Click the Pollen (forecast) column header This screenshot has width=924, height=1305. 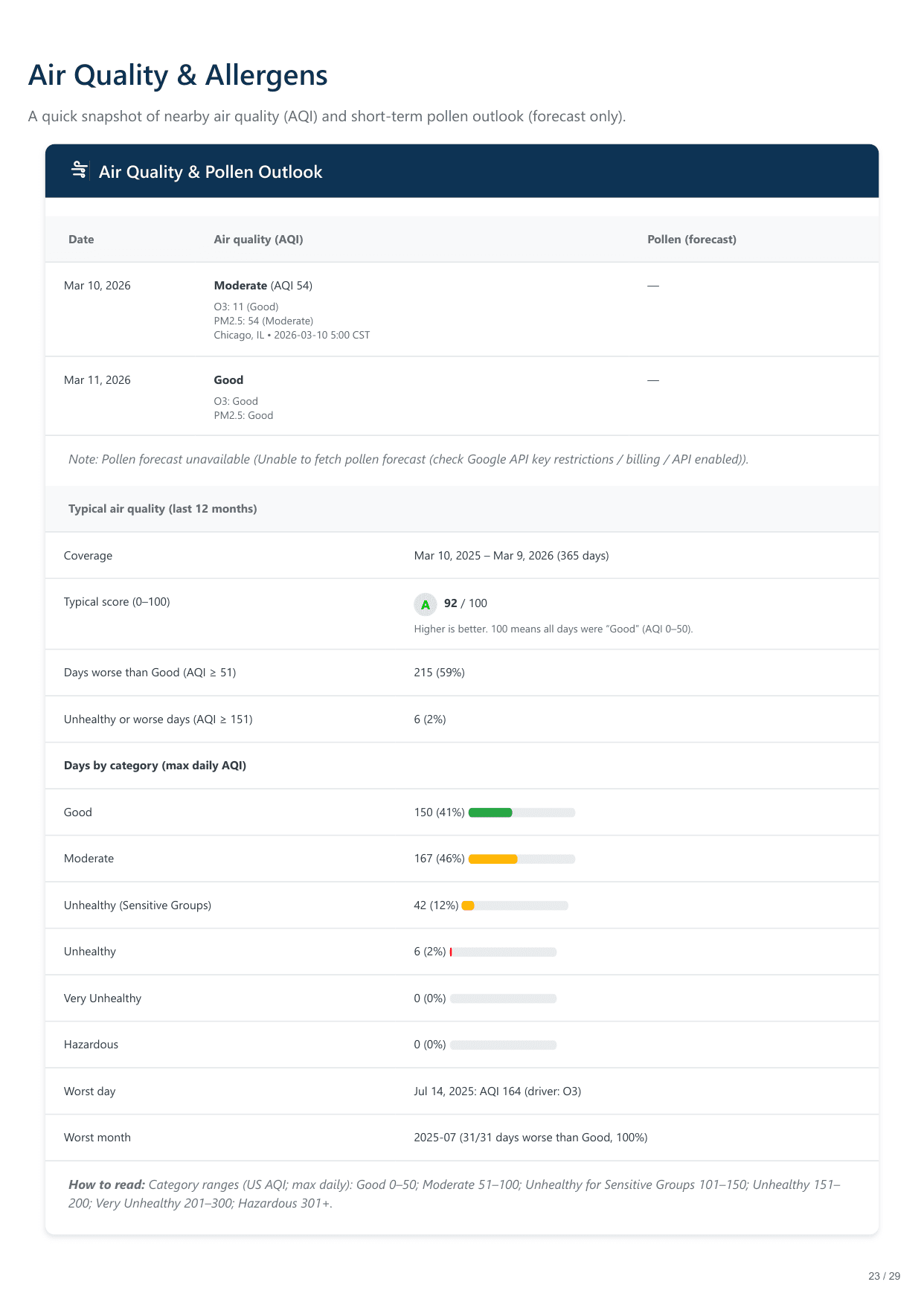pos(691,240)
